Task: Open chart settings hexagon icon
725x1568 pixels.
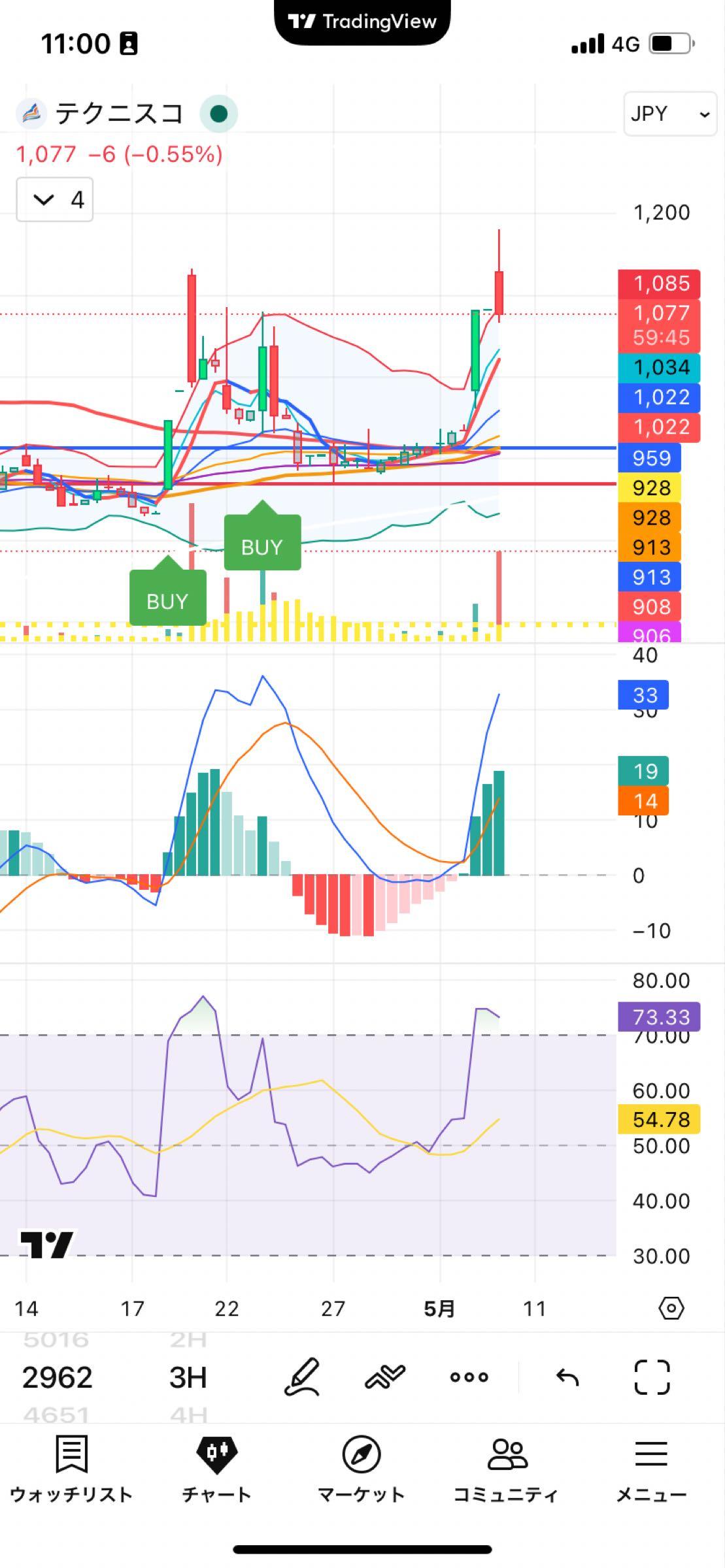Action: (671, 1309)
